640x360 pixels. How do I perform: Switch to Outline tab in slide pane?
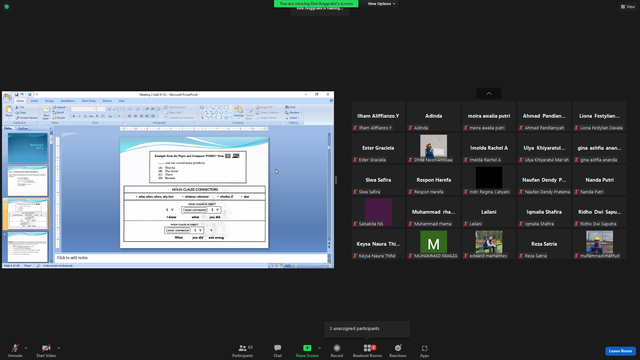tap(23, 128)
